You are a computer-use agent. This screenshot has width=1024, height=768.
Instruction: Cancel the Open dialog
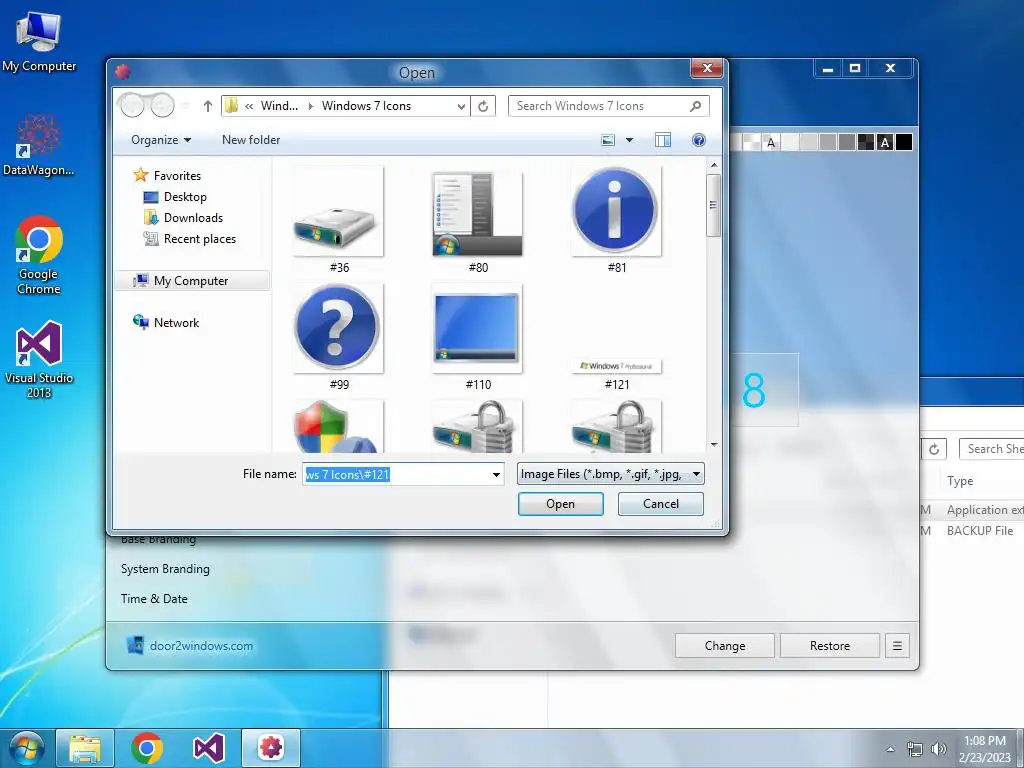coord(660,504)
